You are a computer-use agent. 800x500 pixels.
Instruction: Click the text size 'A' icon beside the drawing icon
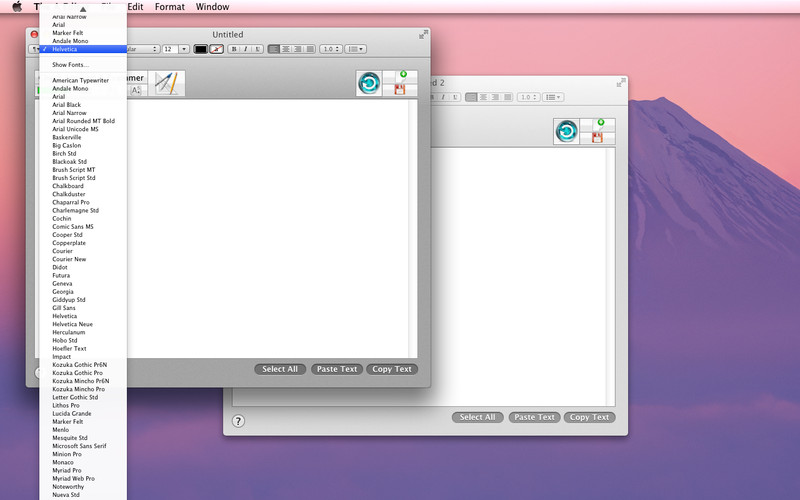coord(135,90)
